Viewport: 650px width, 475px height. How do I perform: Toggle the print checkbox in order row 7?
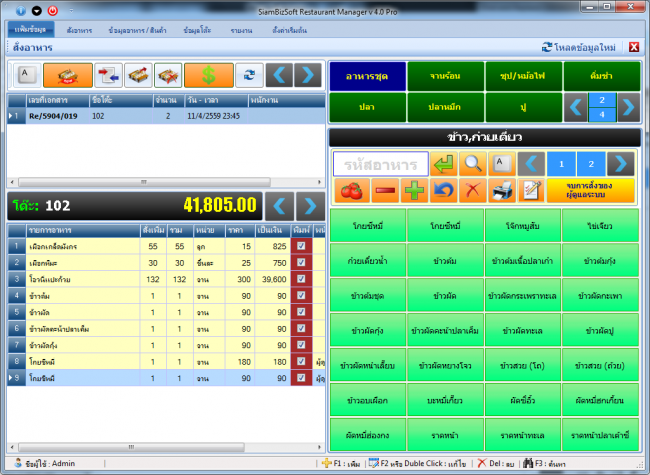301,345
